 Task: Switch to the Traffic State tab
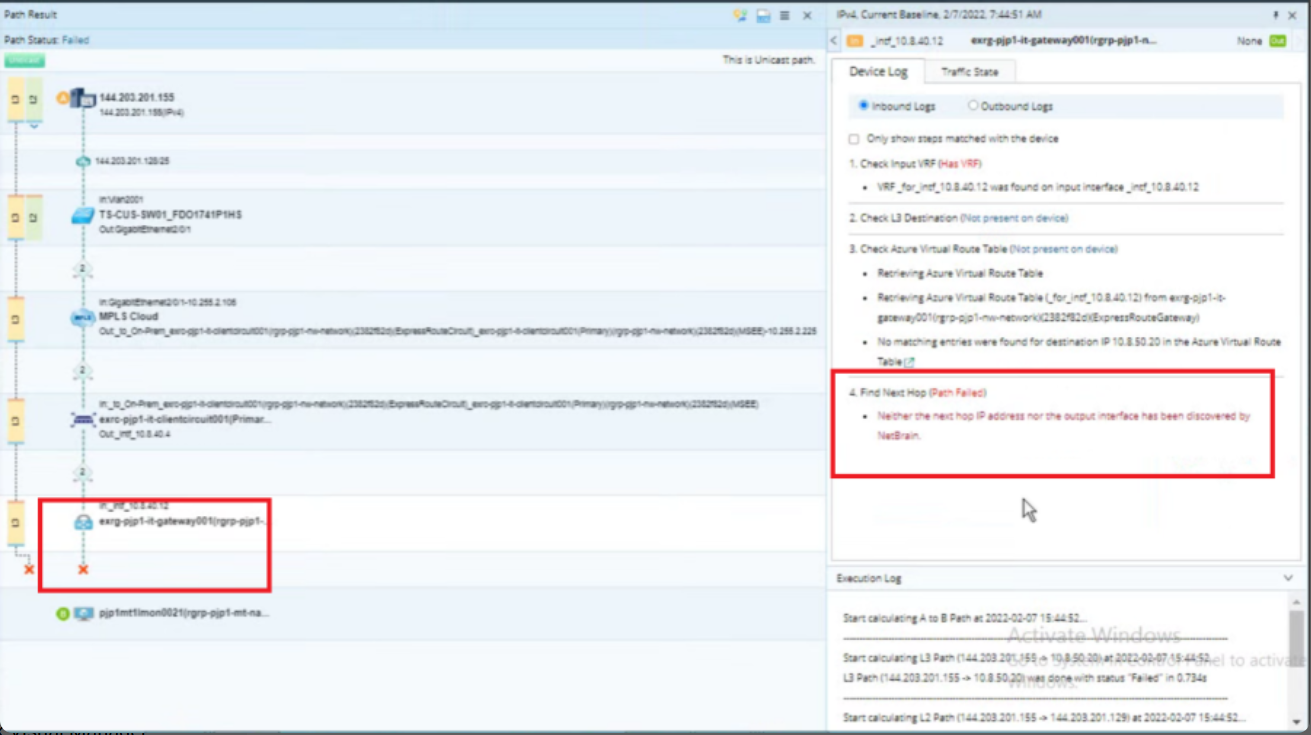point(969,71)
